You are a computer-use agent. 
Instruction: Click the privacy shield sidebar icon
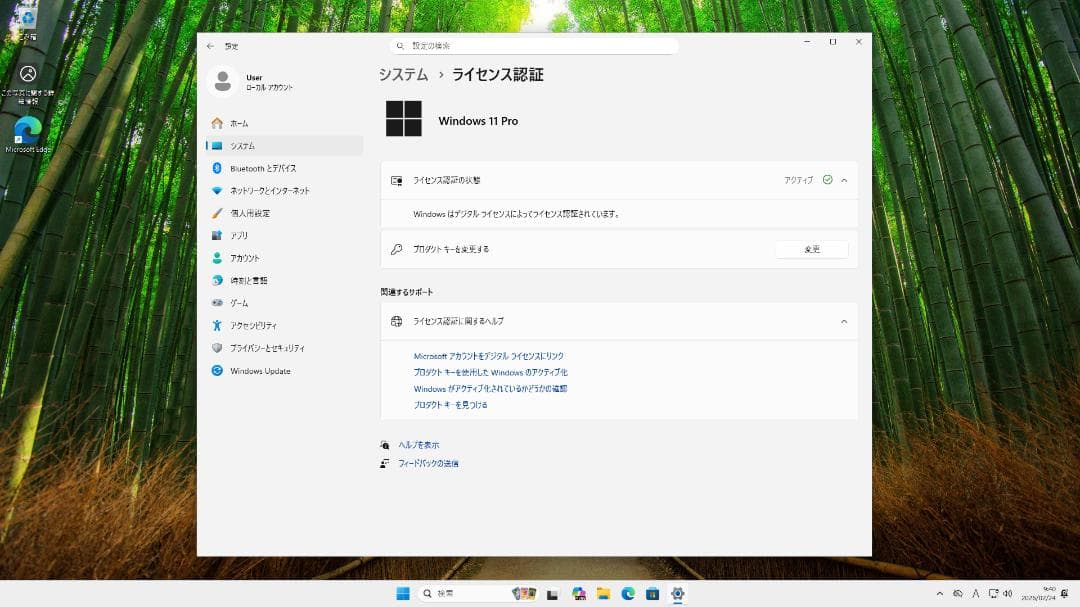[x=217, y=348]
